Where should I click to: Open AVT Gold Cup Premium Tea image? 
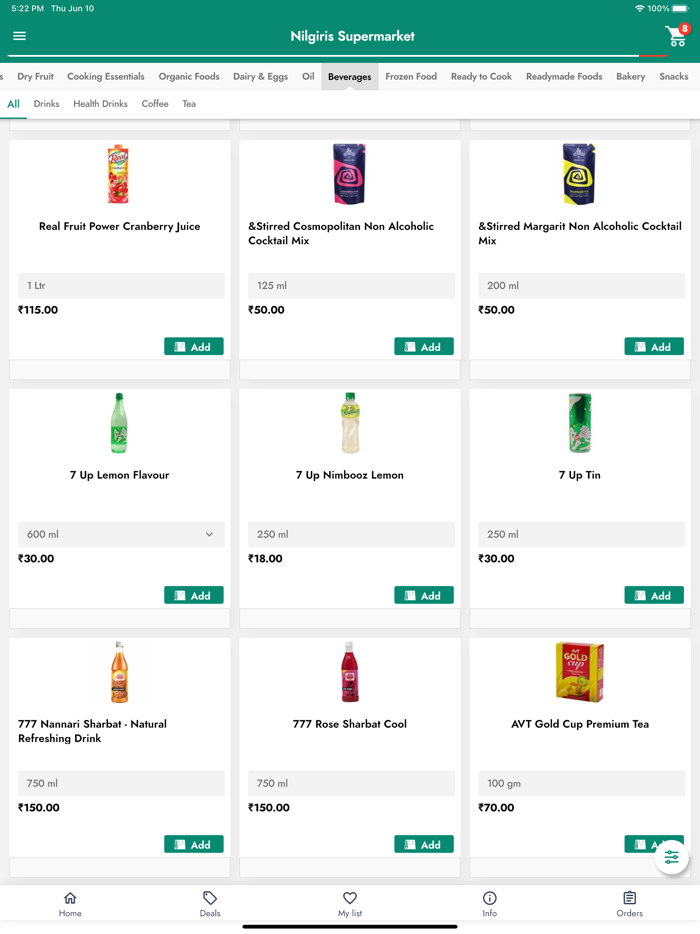tap(579, 672)
